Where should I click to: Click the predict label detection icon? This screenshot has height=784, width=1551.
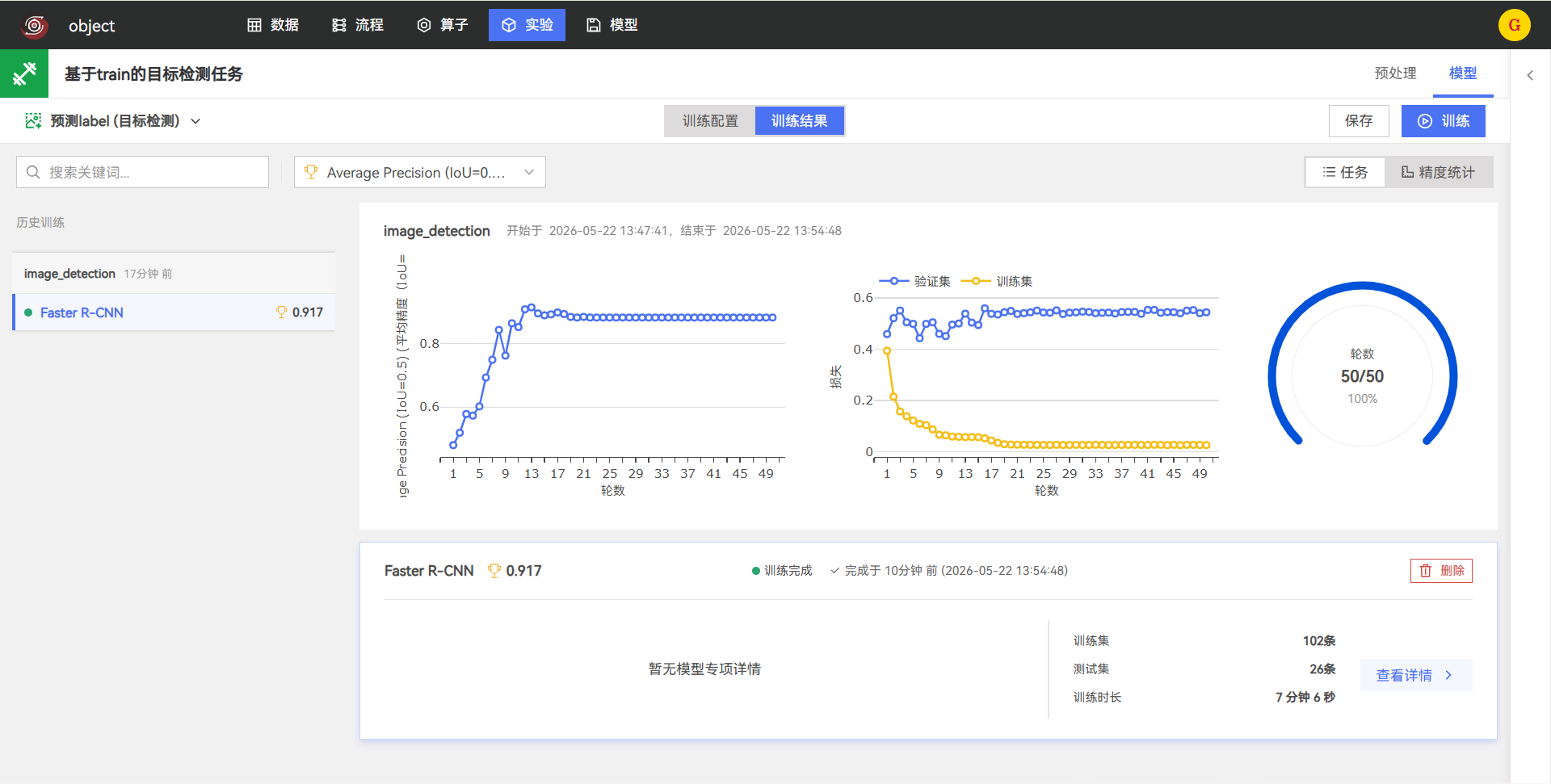pyautogui.click(x=33, y=121)
